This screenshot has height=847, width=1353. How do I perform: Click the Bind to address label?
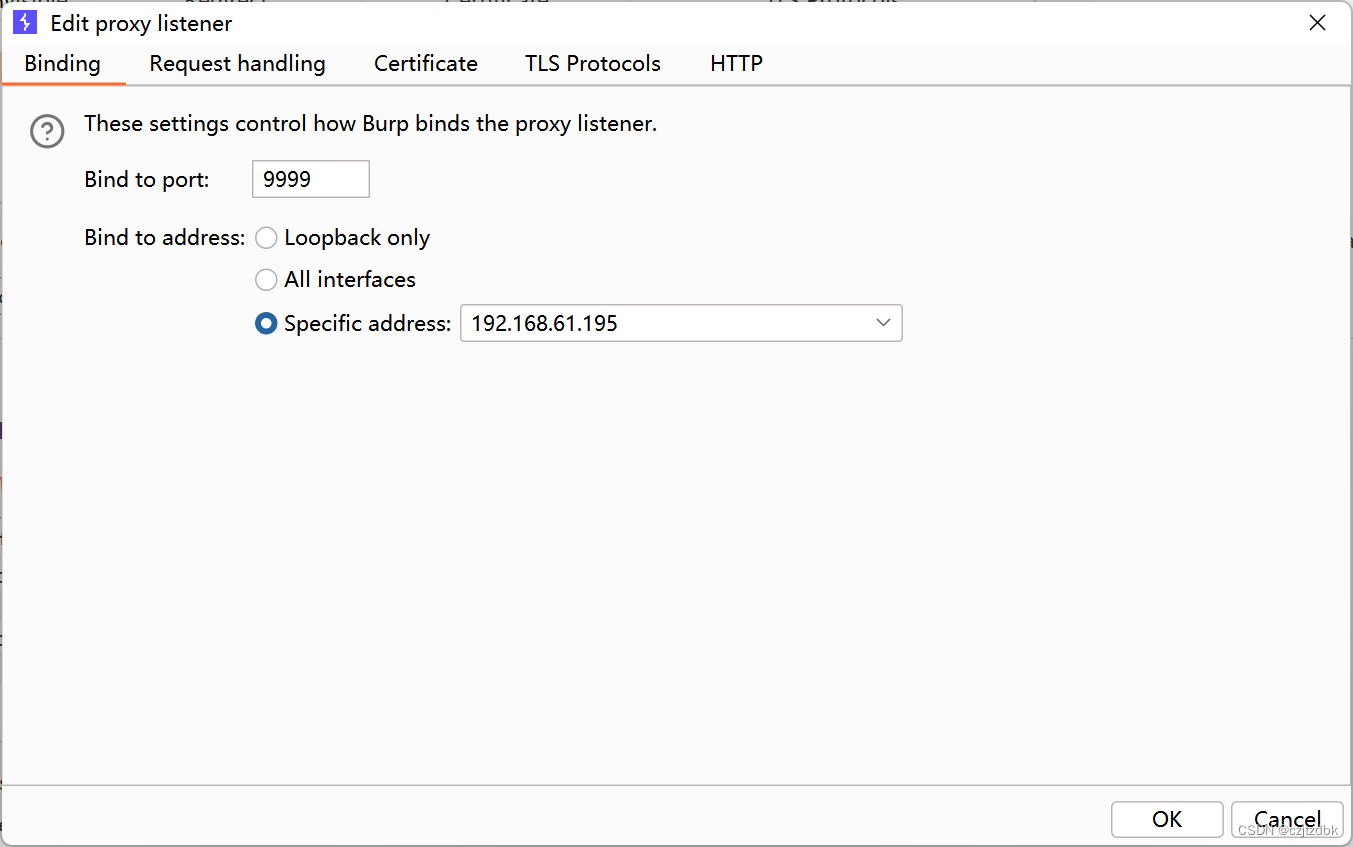[165, 238]
